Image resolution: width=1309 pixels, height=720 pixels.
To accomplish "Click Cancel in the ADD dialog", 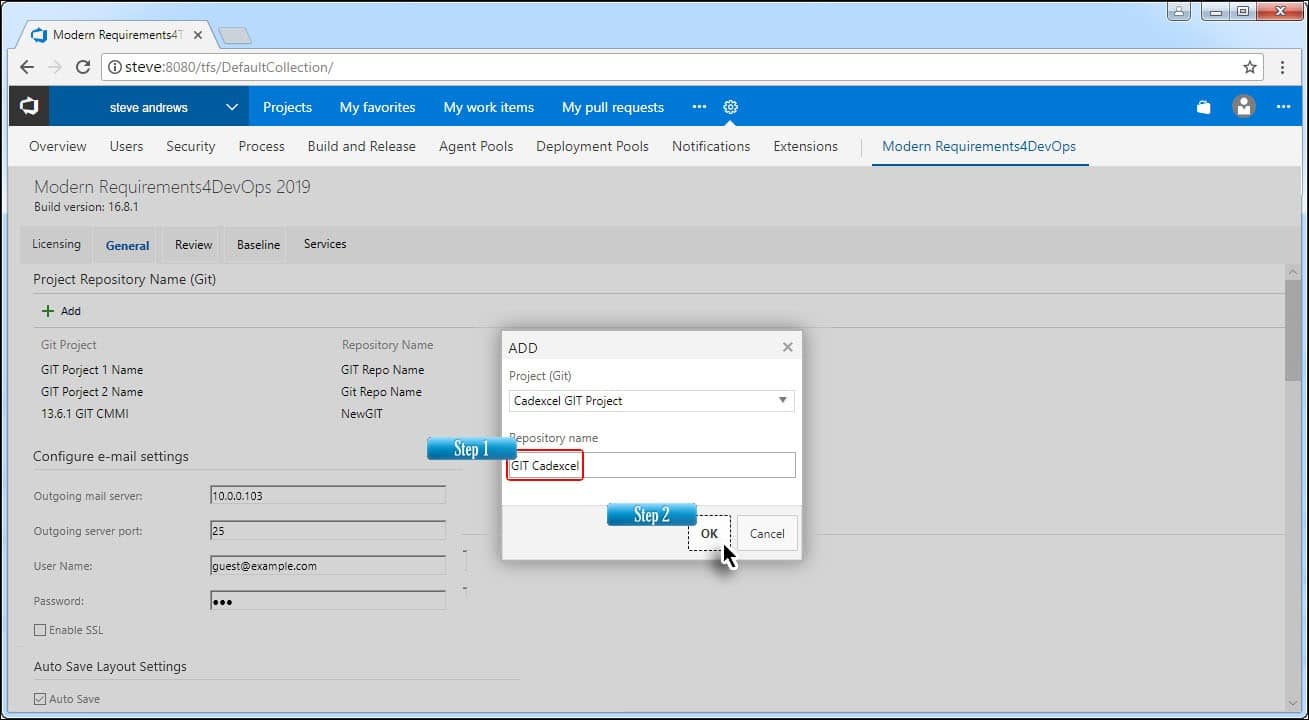I will [x=767, y=533].
